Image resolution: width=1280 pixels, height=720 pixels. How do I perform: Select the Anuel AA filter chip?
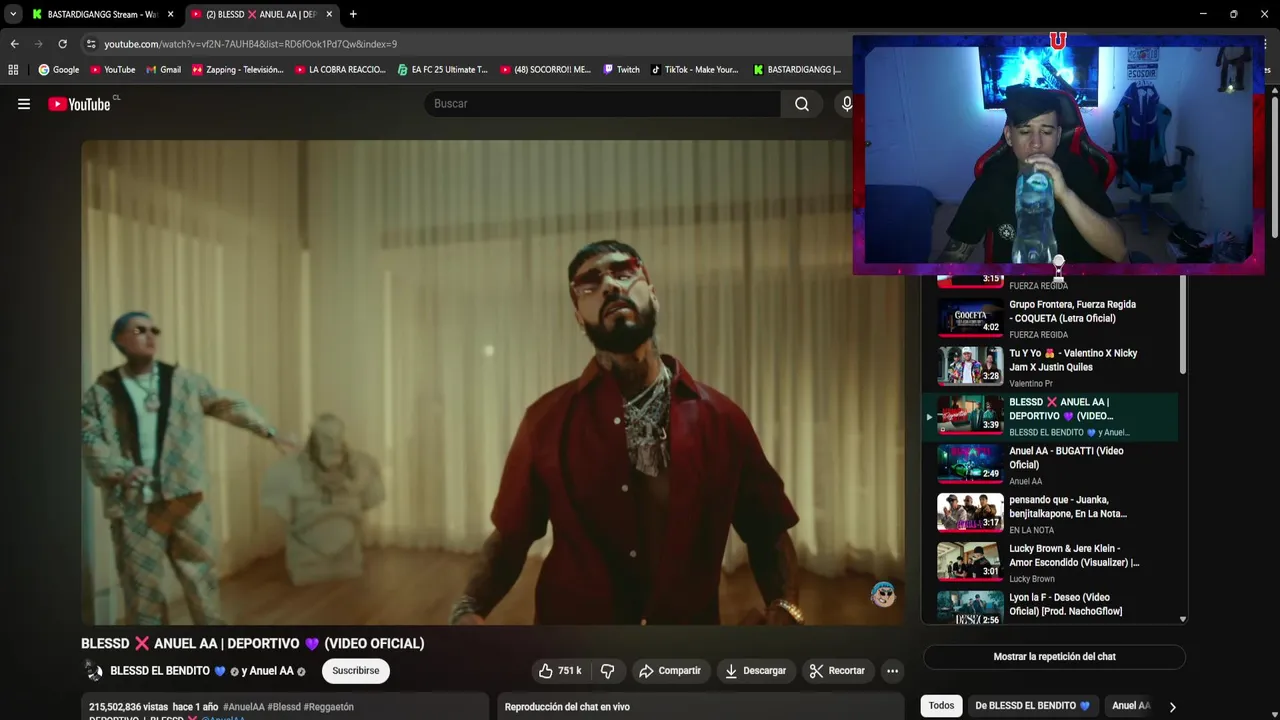[x=1131, y=706]
